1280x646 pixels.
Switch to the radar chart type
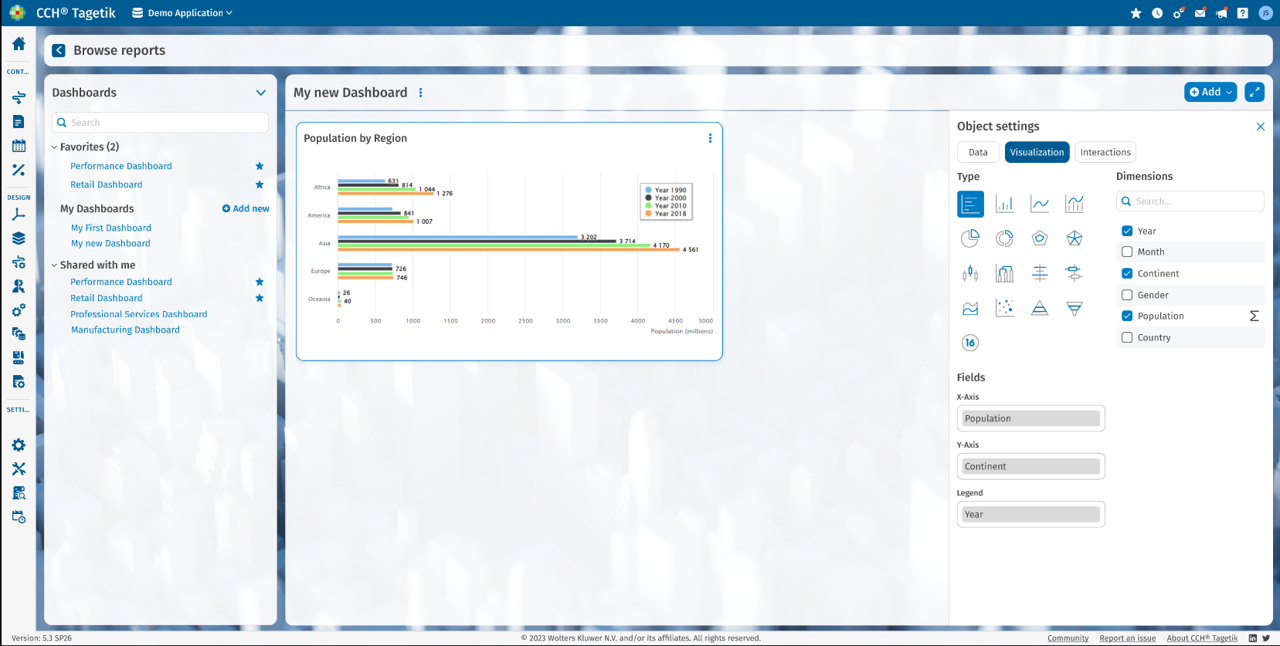pos(1040,238)
